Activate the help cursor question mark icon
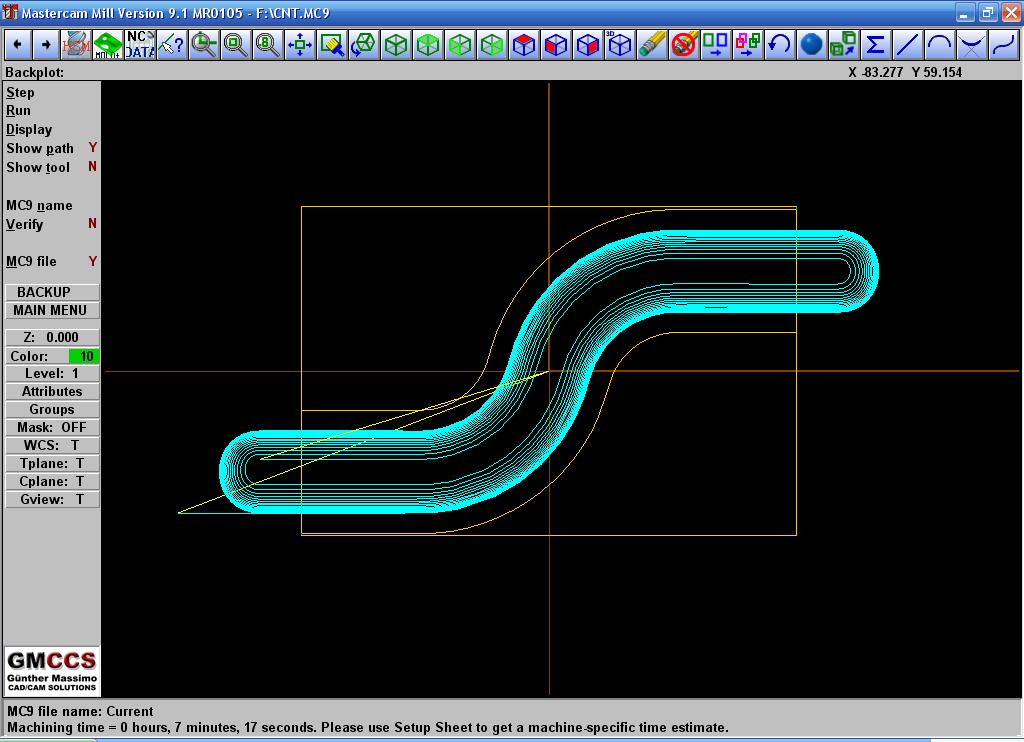The width and height of the screenshot is (1024, 742). (172, 44)
